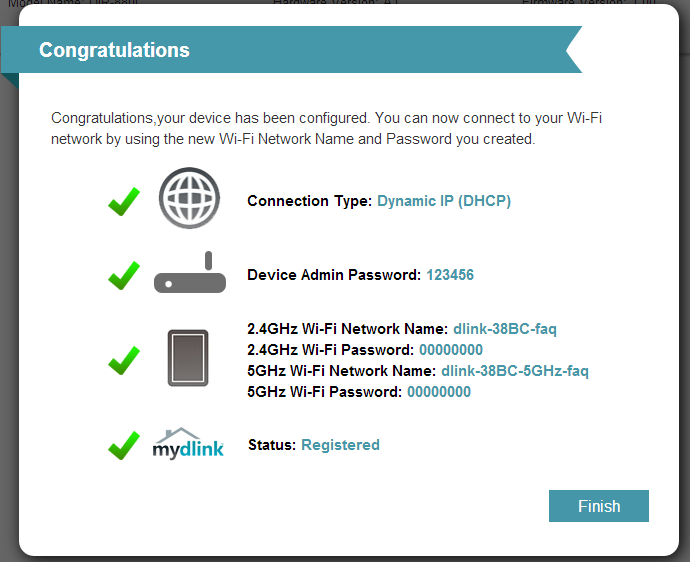Click the green checkmark beside Device Admin Password

[x=123, y=274]
